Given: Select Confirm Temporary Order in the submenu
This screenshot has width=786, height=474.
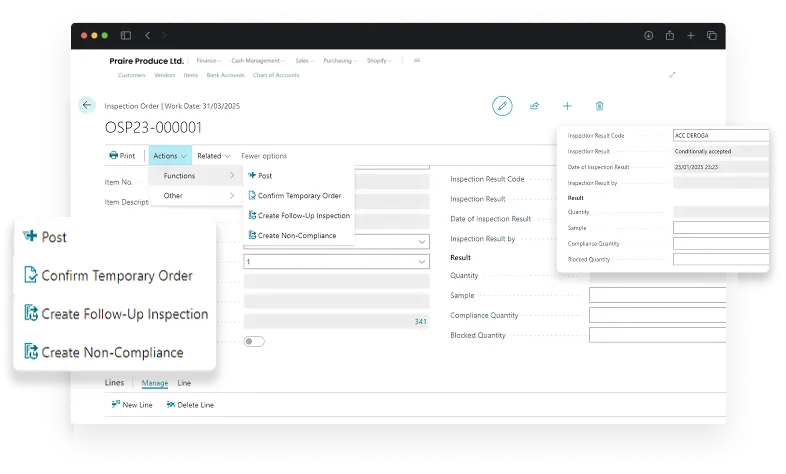Looking at the screenshot, I should 298,195.
